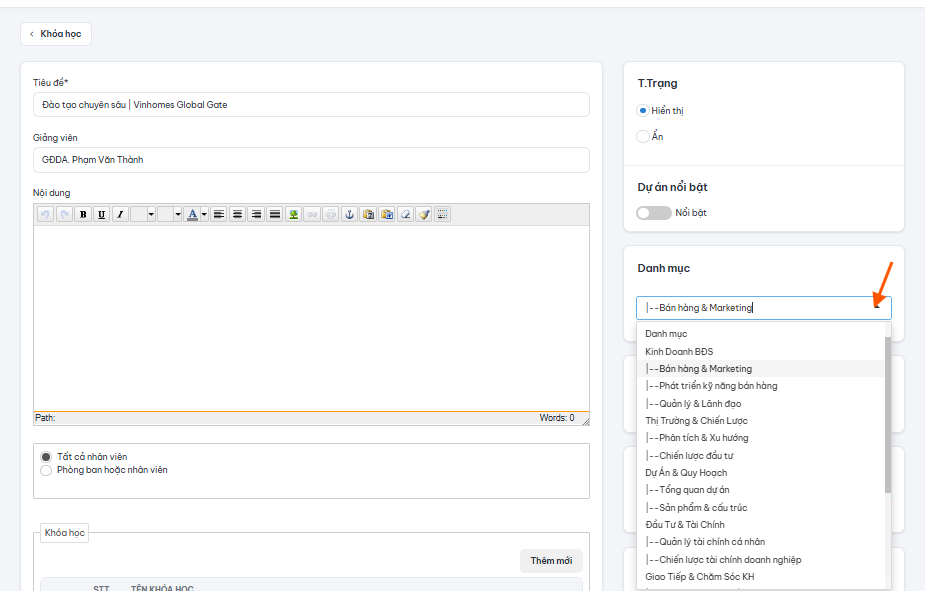Choose the Tổng quan dự án option

[x=761, y=490]
